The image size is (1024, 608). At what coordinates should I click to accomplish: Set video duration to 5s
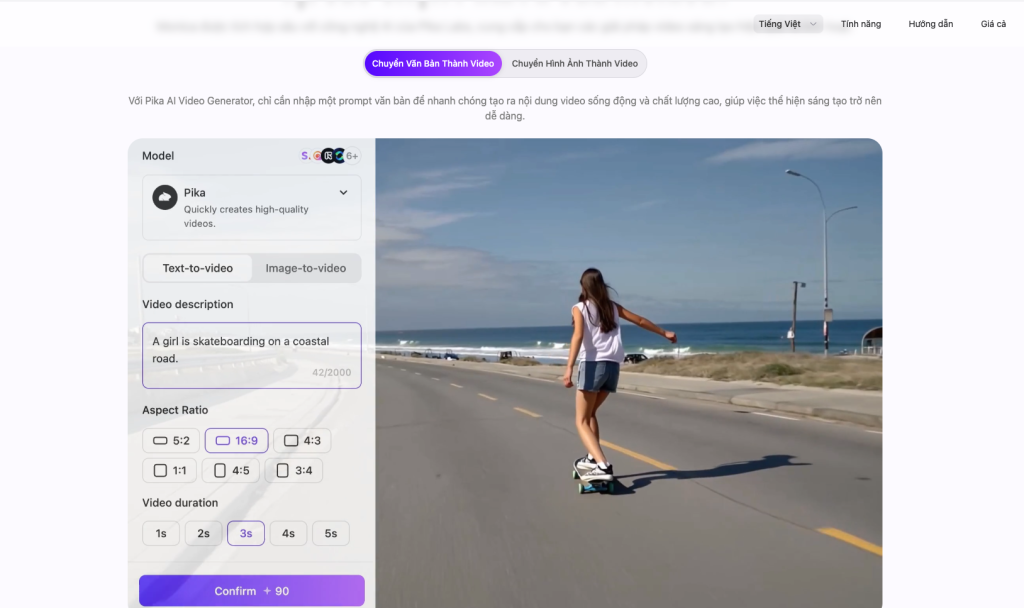330,533
